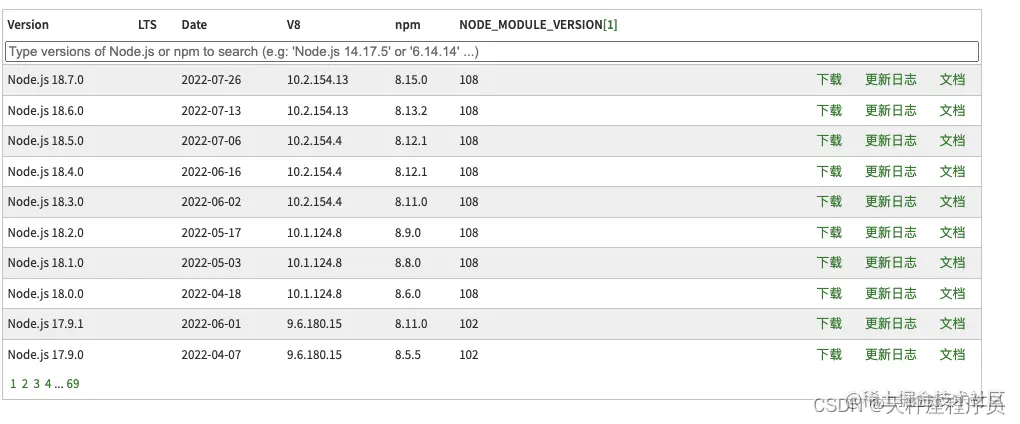Open the docs link for Node.js 18.6.0

(952, 111)
